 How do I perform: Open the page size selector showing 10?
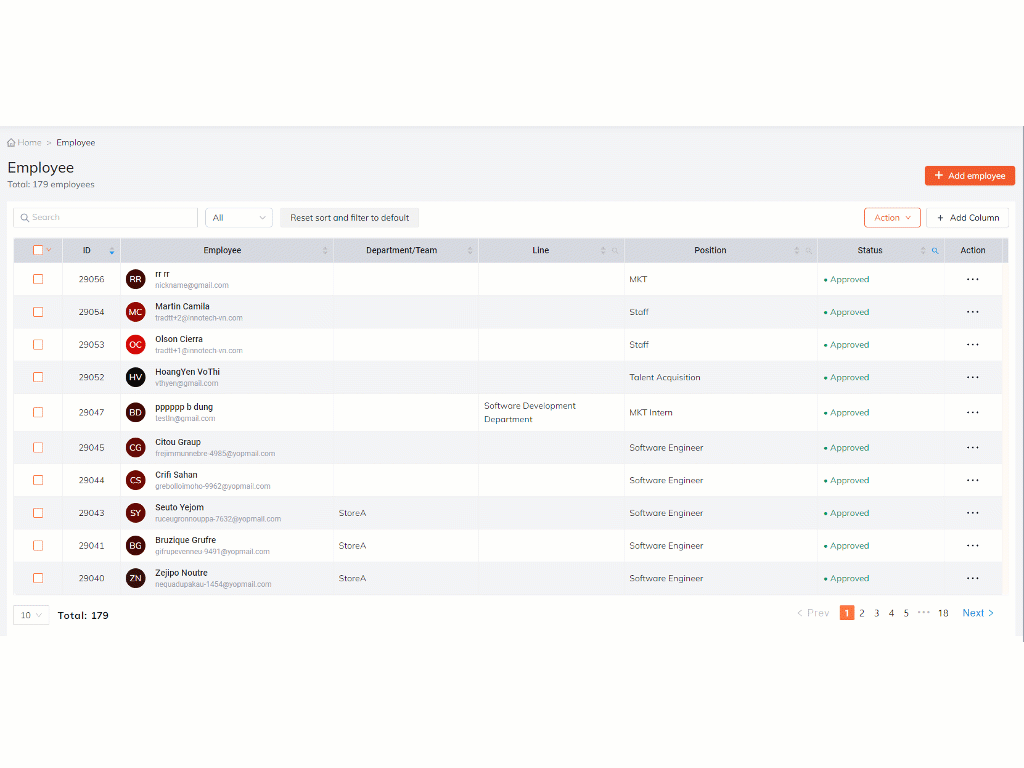pos(30,615)
